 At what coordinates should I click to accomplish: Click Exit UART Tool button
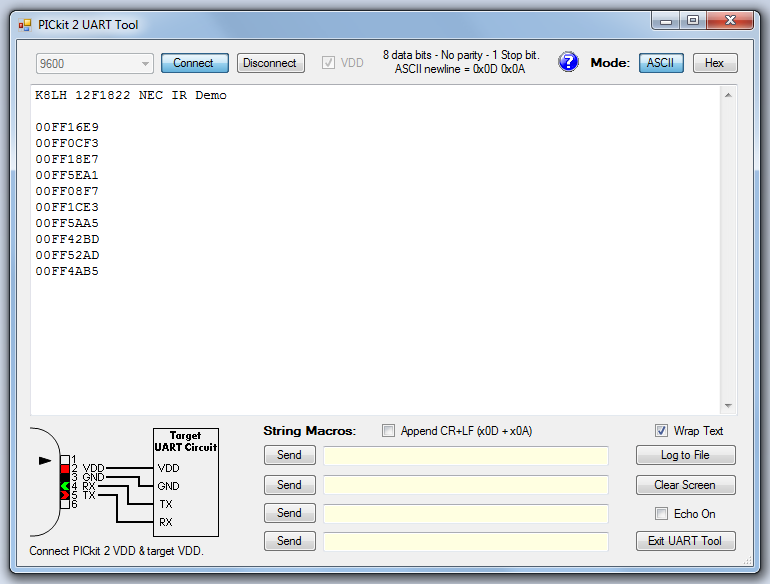click(x=685, y=541)
